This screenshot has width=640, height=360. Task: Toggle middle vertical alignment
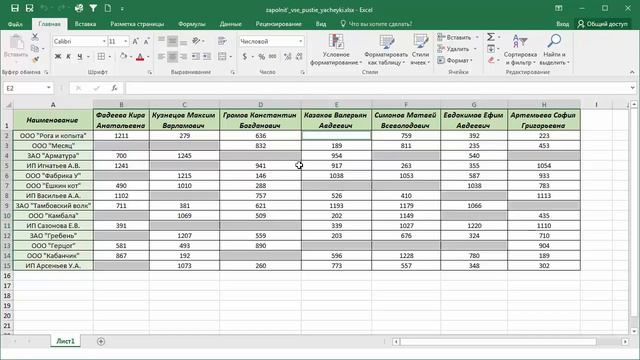[x=173, y=41]
